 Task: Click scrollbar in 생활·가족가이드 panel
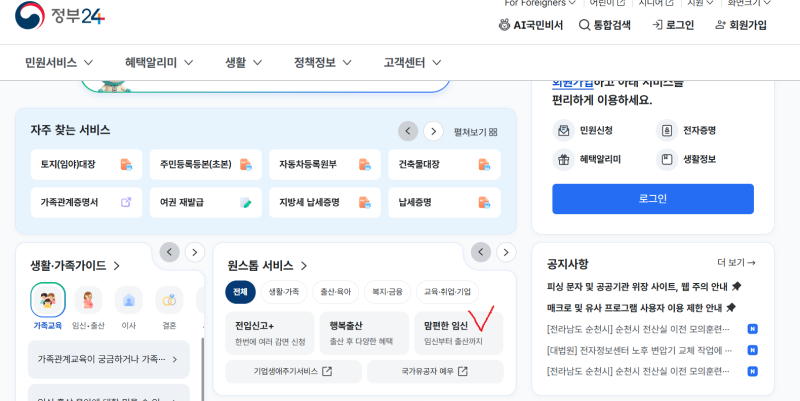click(203, 369)
